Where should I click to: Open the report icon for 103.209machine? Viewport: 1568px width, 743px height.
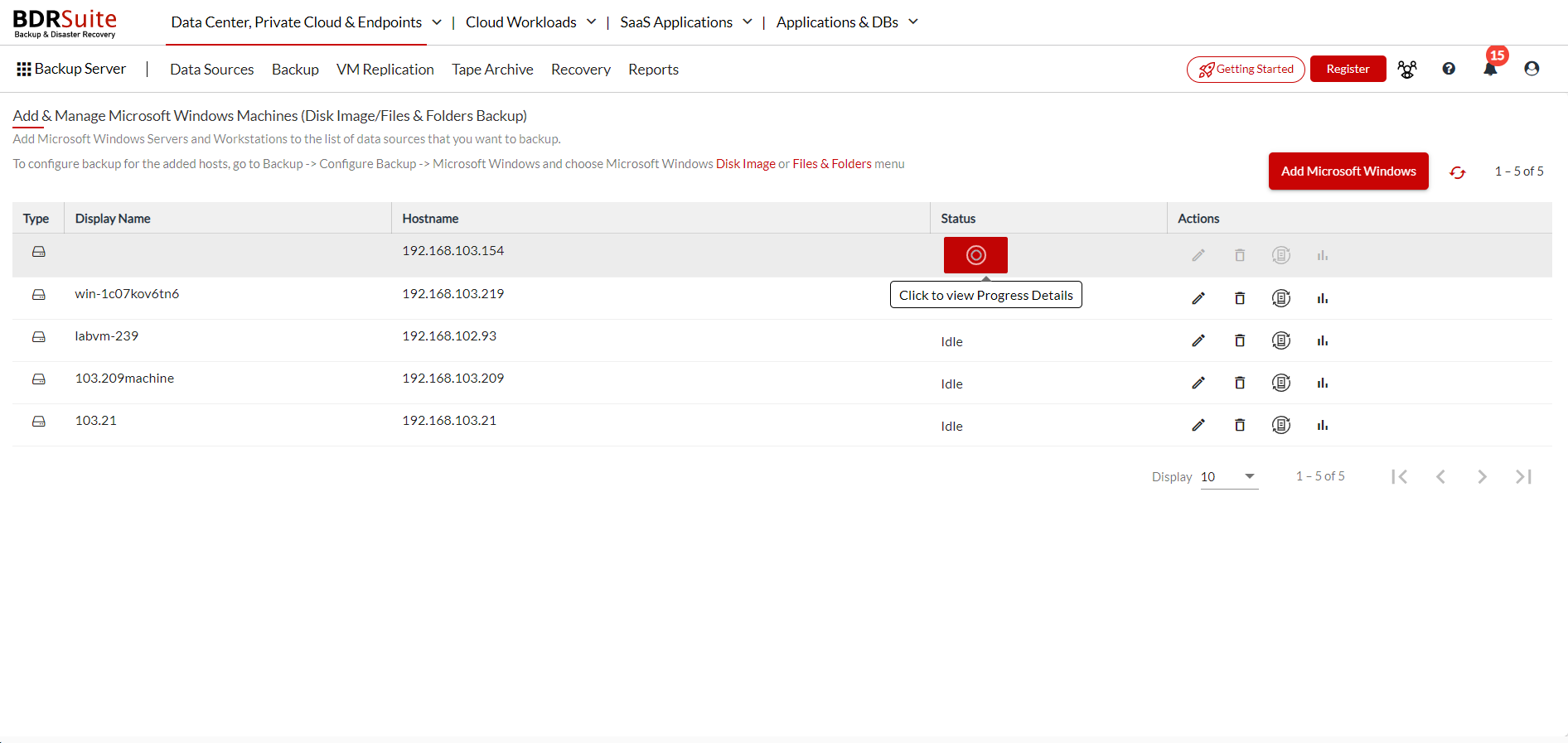tap(1281, 383)
